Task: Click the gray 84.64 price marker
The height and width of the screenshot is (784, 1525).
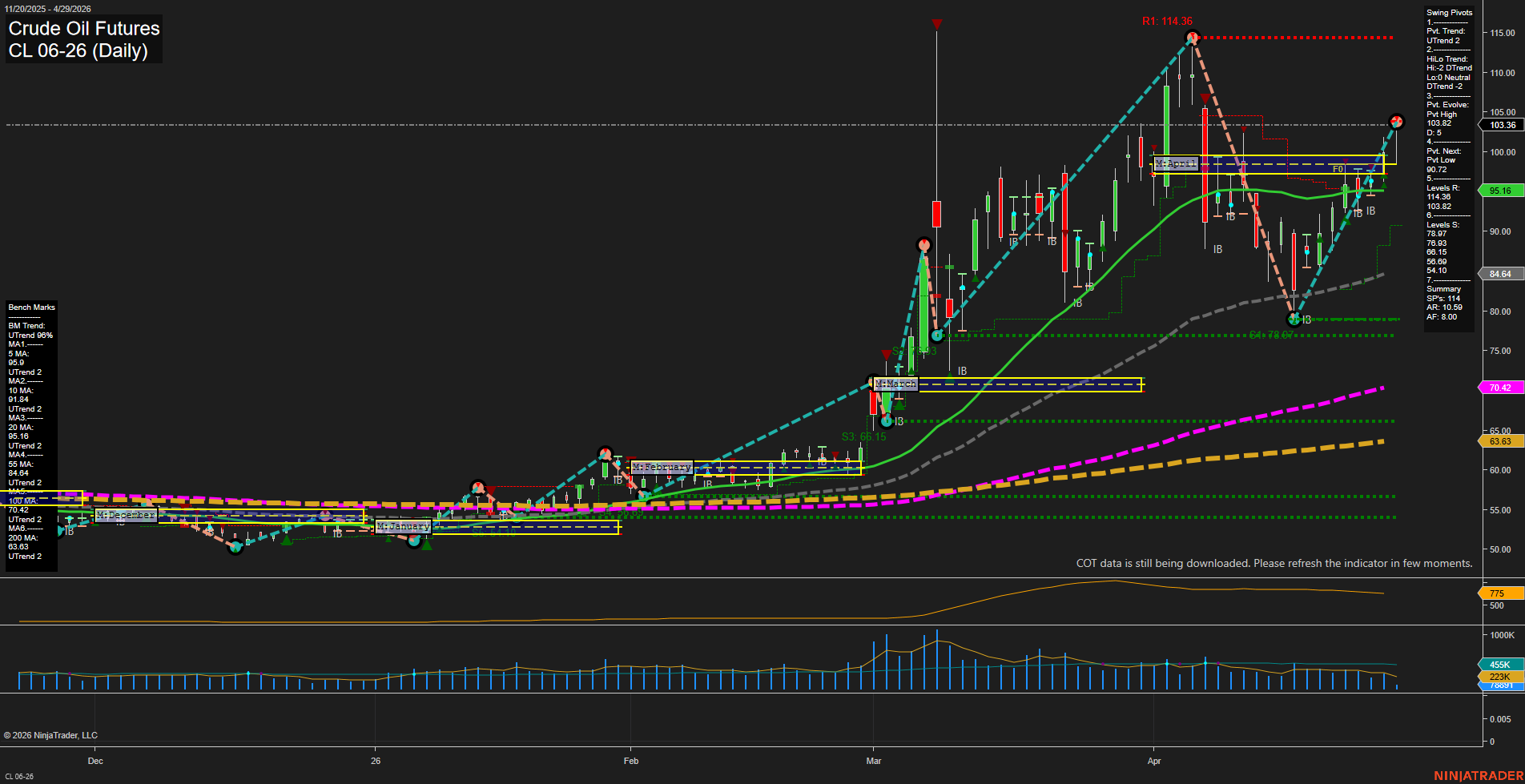Action: (1499, 274)
